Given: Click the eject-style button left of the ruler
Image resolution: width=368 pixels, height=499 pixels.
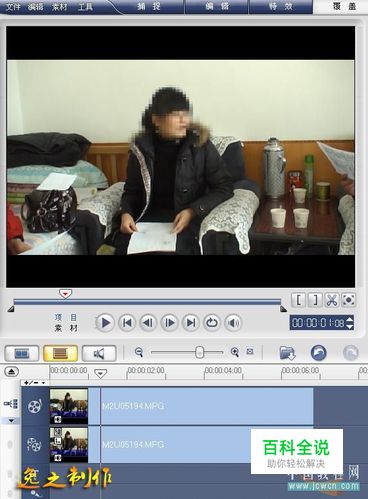Looking at the screenshot, I should (12, 371).
